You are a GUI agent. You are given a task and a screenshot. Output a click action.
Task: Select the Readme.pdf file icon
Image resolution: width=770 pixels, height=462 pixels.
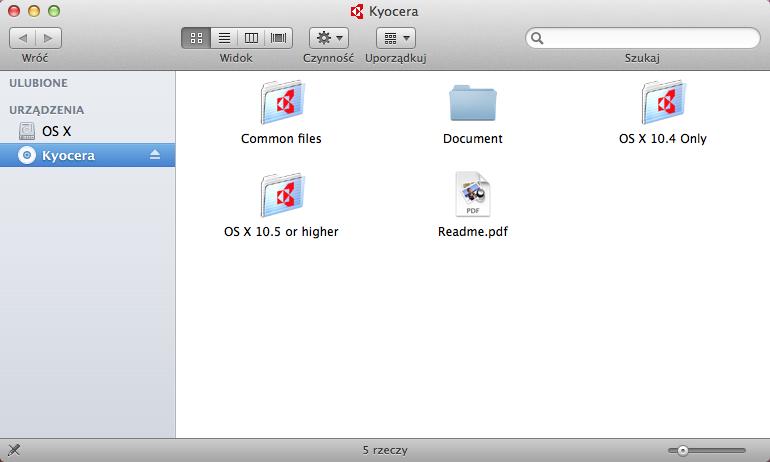(472, 194)
